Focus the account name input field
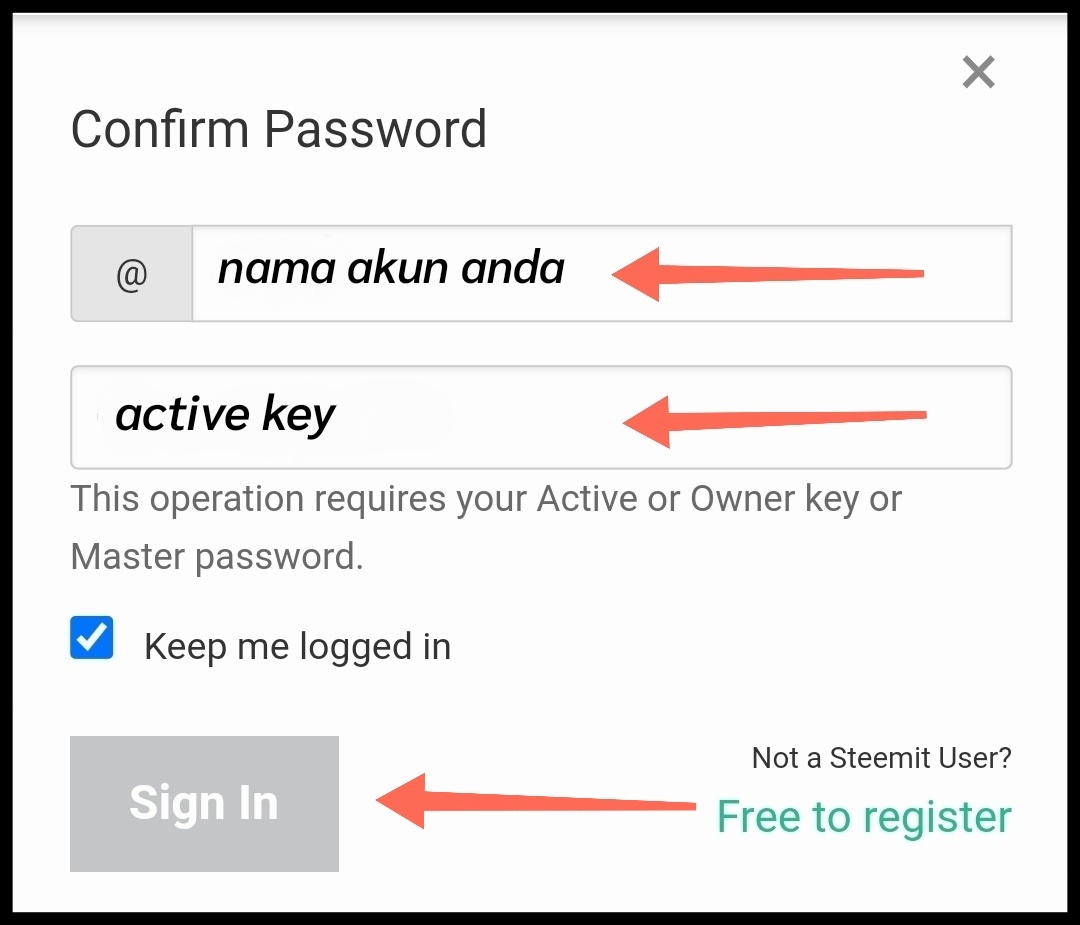This screenshot has width=1080, height=925. tap(600, 274)
